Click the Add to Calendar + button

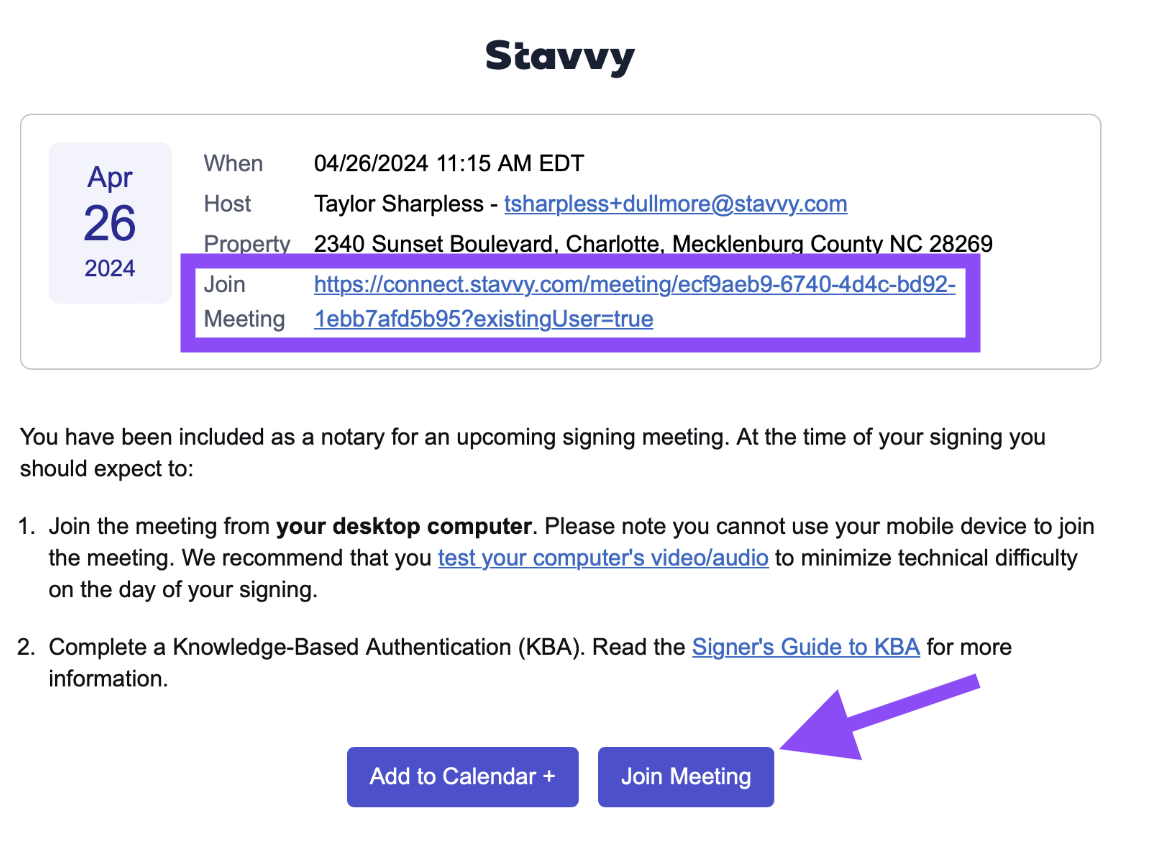[x=463, y=777]
